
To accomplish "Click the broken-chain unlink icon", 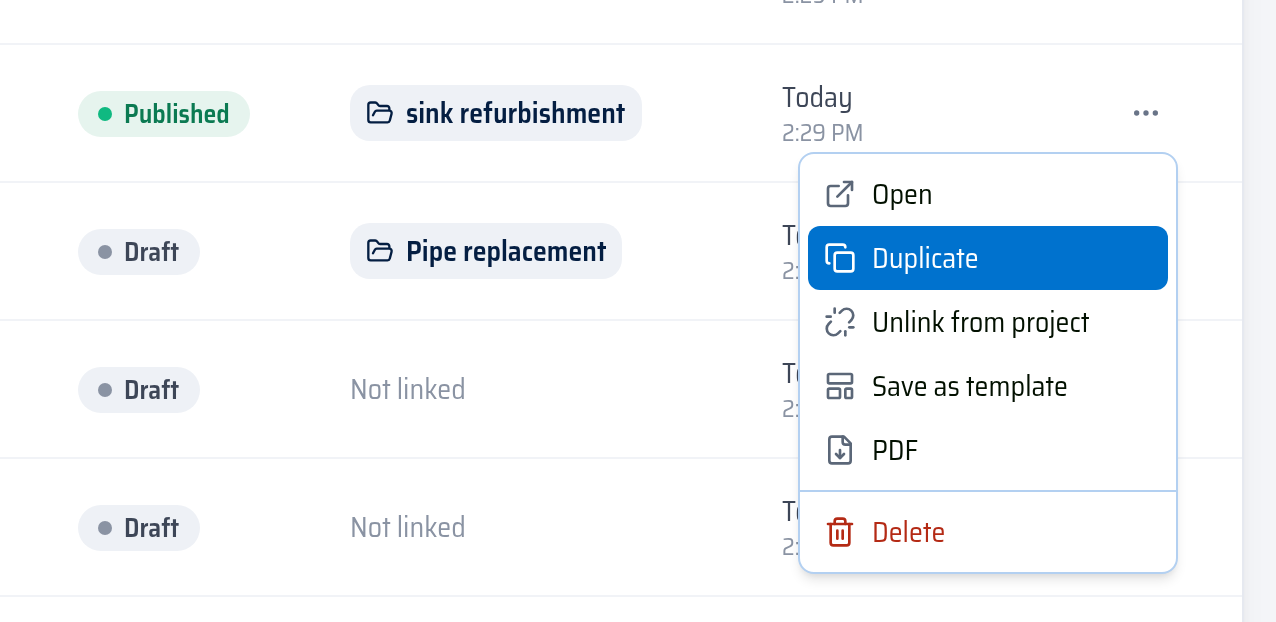I will (840, 322).
